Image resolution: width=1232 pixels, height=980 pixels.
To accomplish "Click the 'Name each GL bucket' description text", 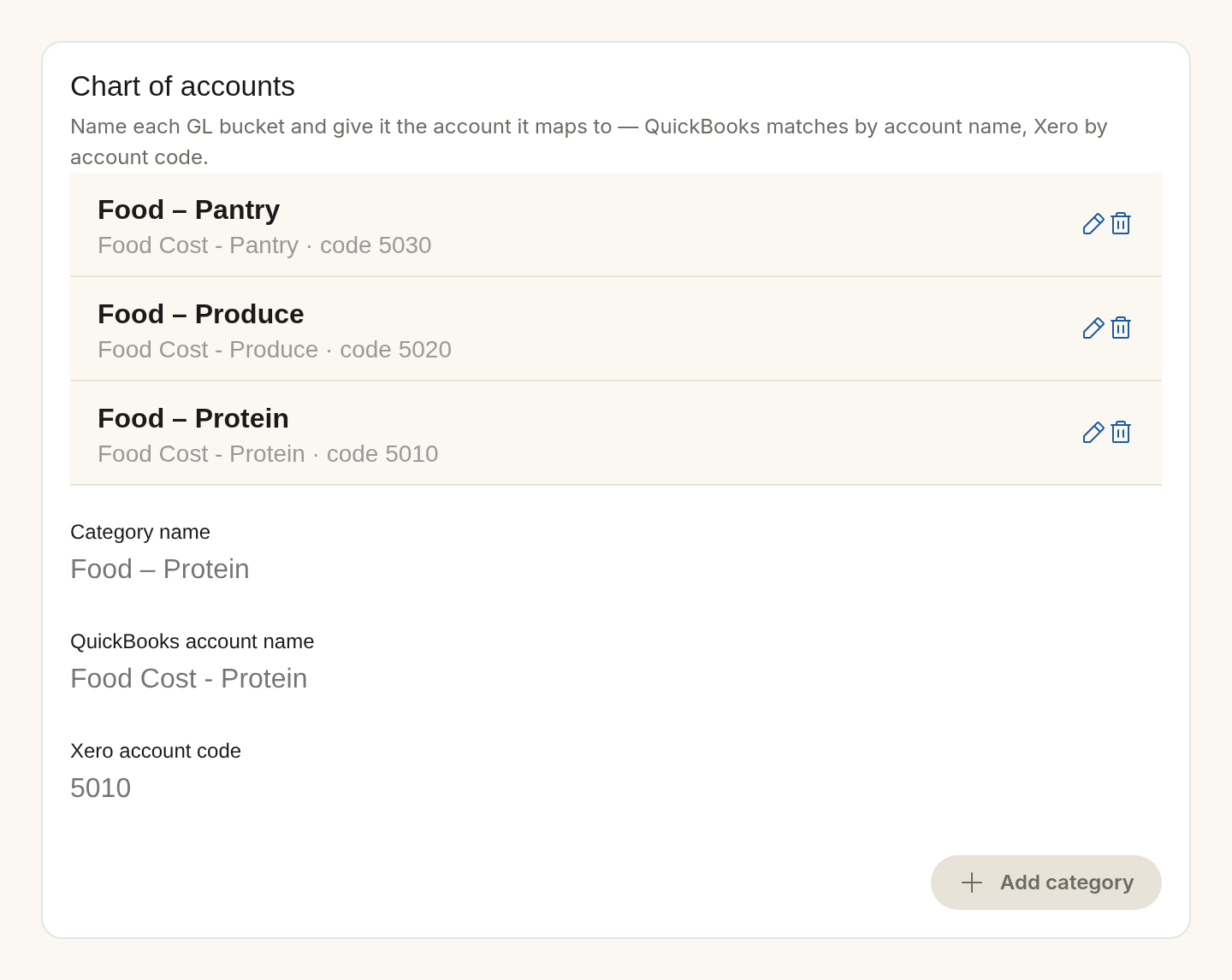I will tap(589, 142).
